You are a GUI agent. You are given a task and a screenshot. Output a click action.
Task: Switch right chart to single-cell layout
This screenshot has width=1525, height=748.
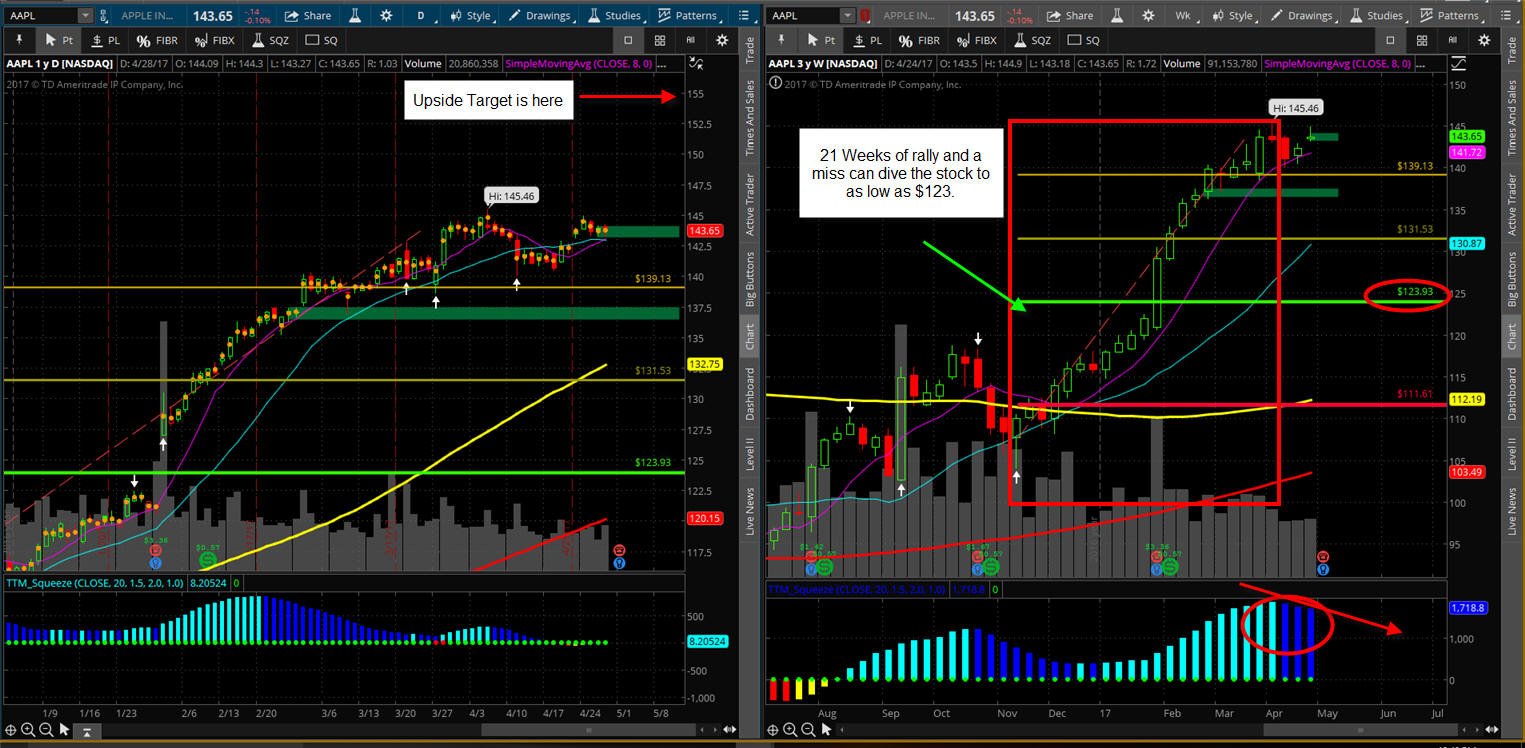tap(1390, 40)
